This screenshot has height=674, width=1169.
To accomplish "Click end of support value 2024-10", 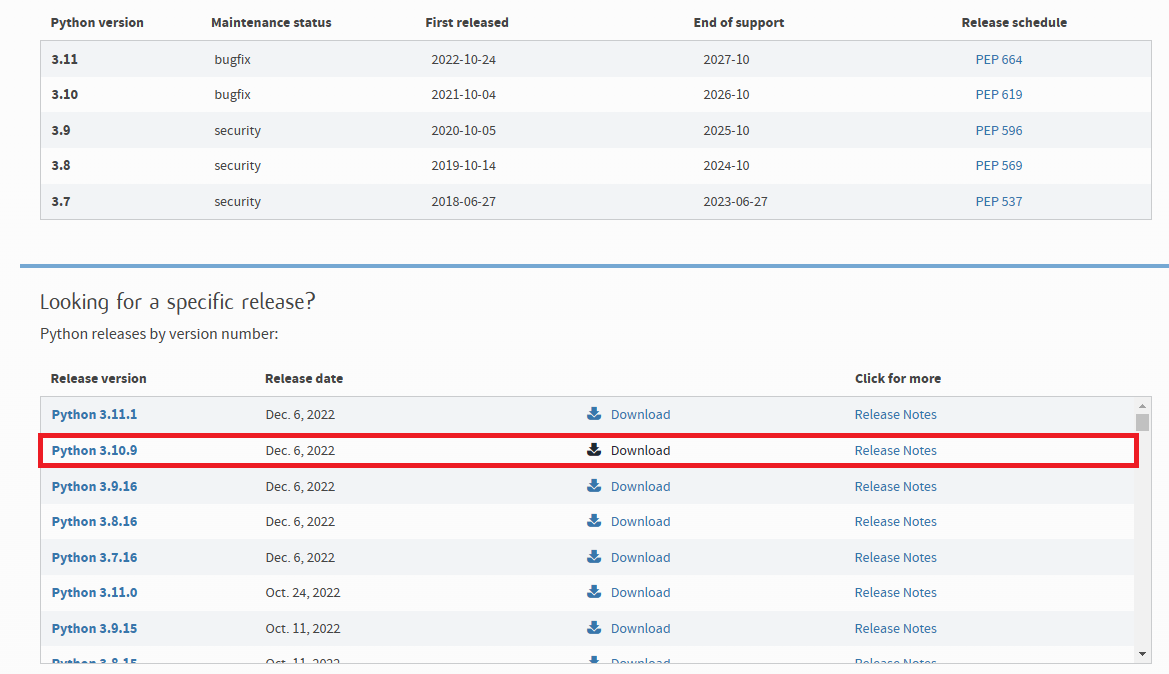I will point(726,166).
